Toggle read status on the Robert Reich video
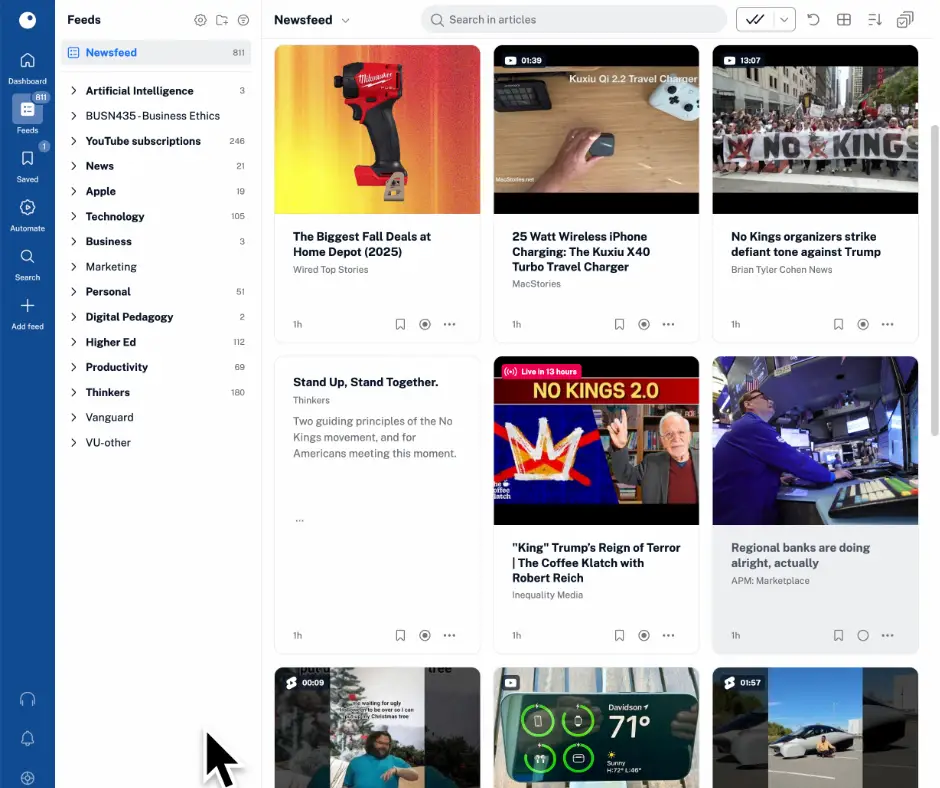The width and height of the screenshot is (940, 788). pos(644,635)
